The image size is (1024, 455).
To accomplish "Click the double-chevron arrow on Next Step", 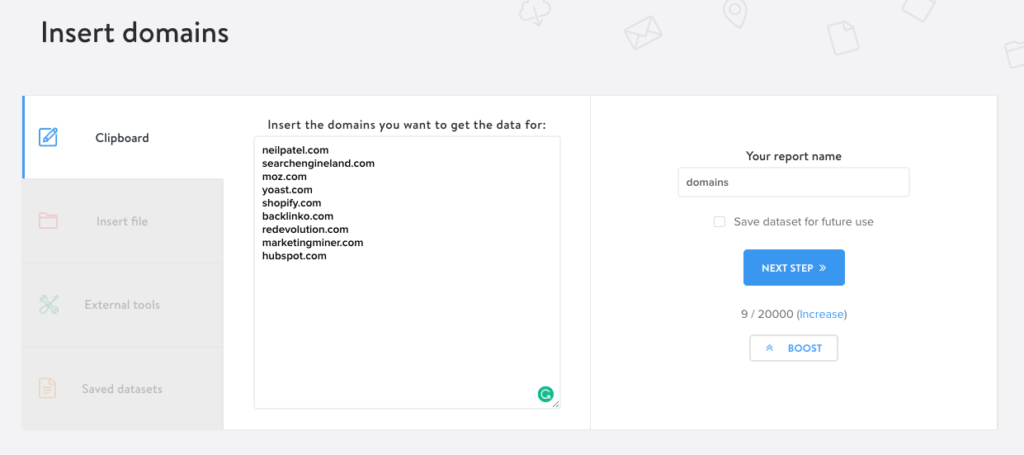I will pyautogui.click(x=822, y=268).
